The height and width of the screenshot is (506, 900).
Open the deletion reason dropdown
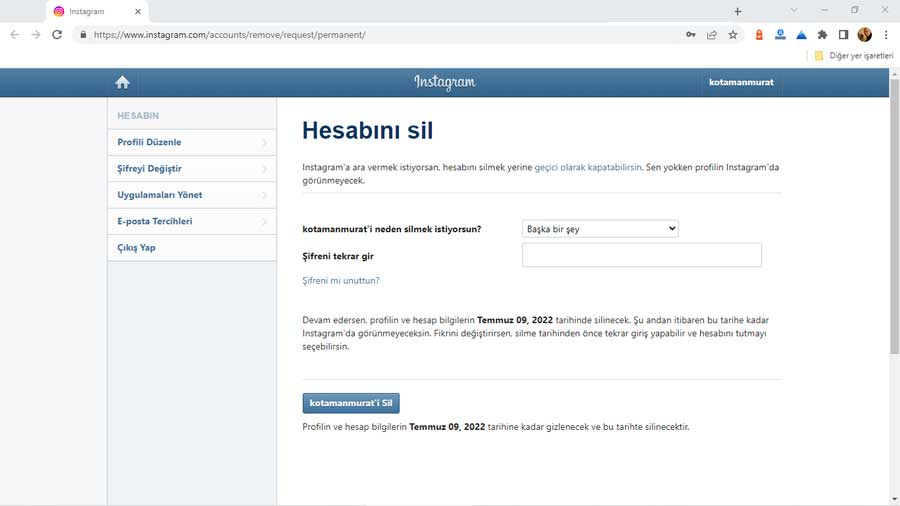(x=600, y=229)
